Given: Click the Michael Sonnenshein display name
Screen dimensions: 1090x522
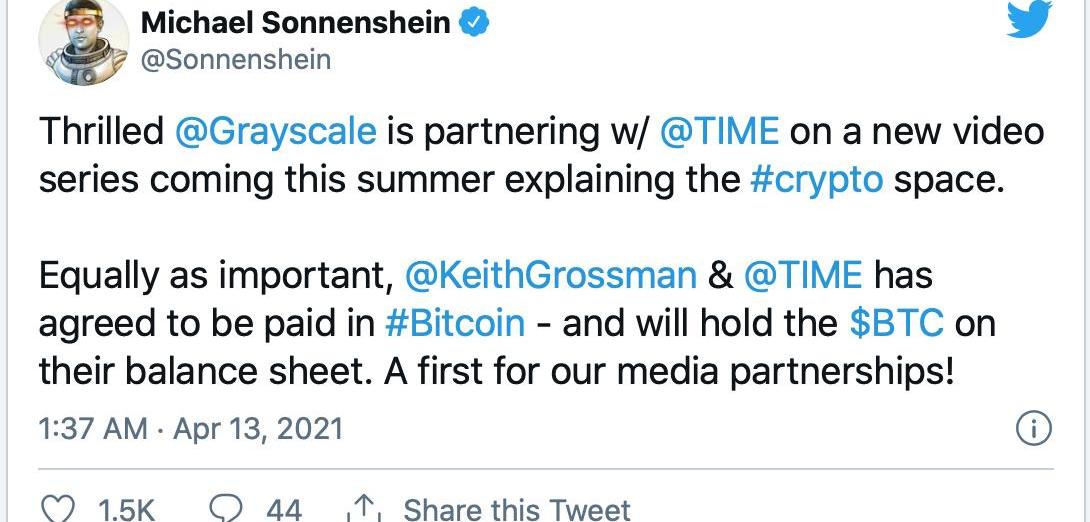Looking at the screenshot, I should pos(297,24).
